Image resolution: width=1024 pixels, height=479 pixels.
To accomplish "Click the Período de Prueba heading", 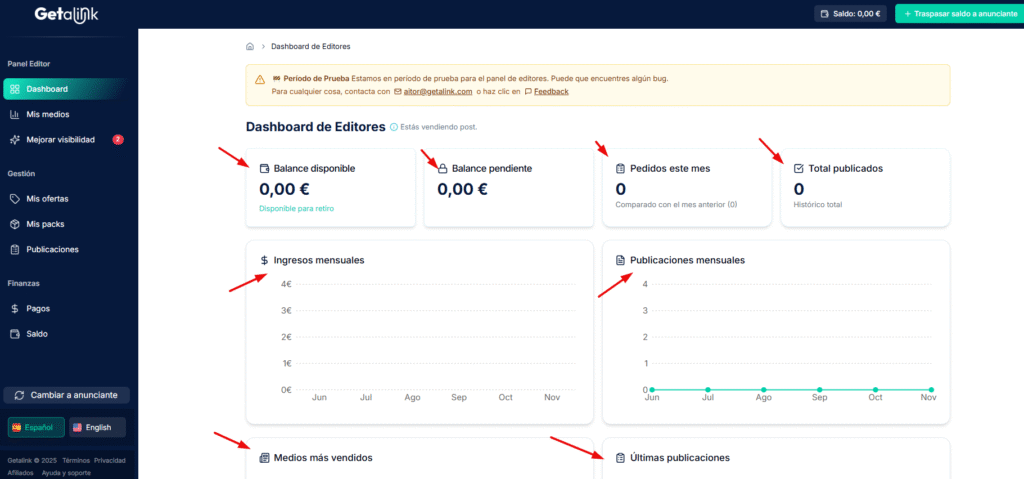I will (x=316, y=78).
